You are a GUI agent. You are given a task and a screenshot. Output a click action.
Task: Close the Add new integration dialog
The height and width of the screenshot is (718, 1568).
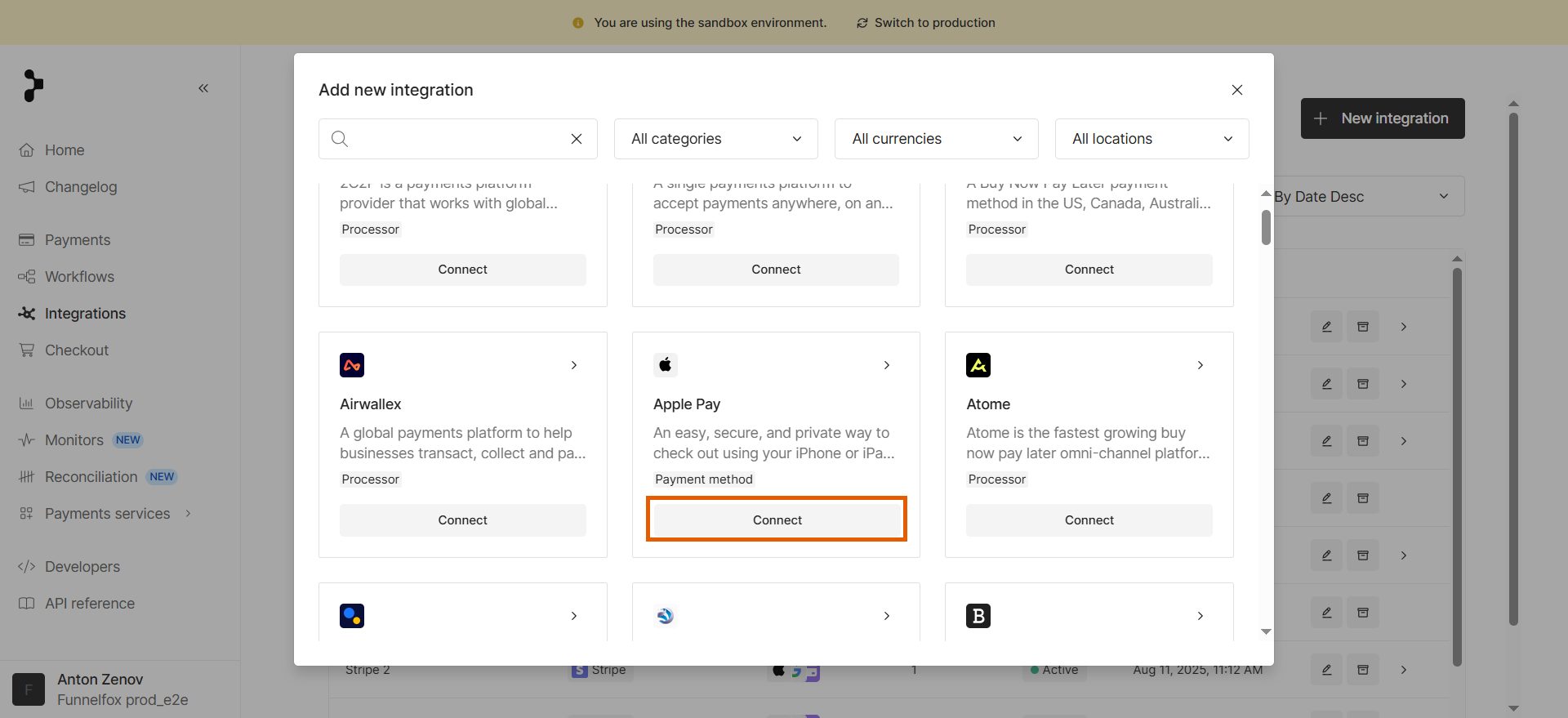[x=1237, y=90]
